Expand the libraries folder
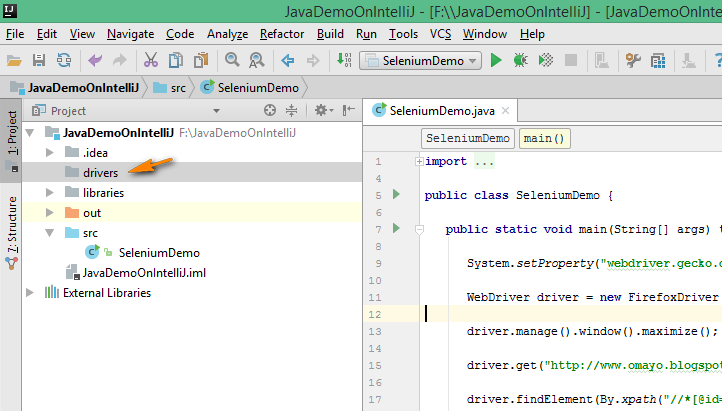 tap(50, 192)
